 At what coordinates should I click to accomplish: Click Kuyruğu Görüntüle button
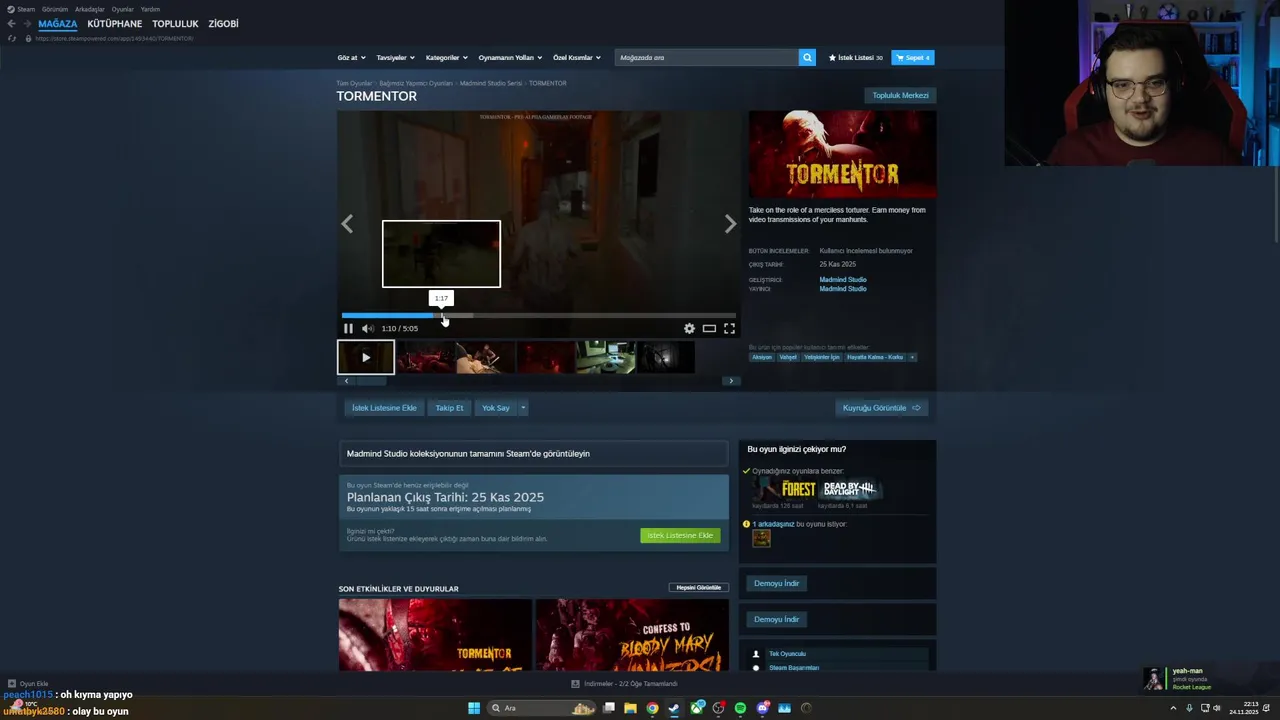coord(882,408)
